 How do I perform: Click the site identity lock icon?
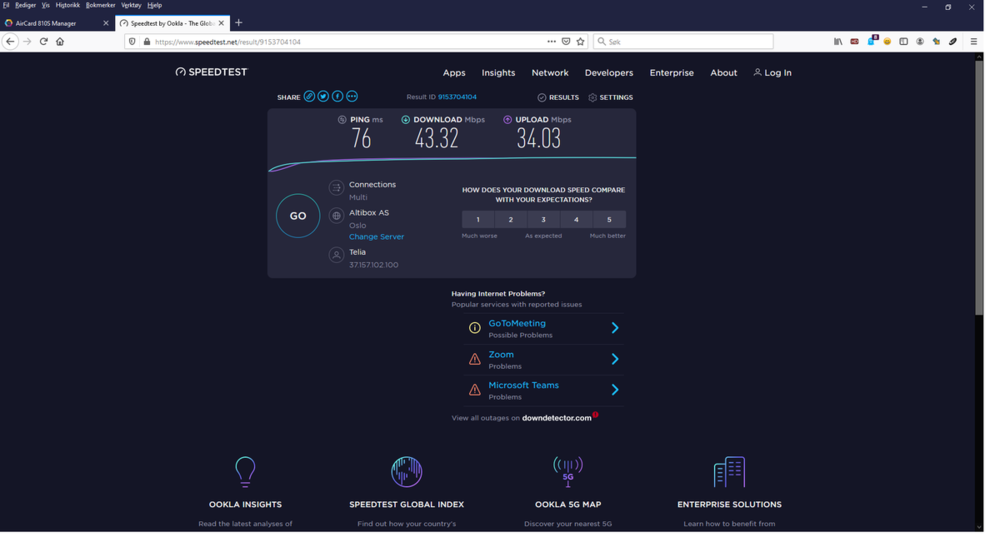149,43
